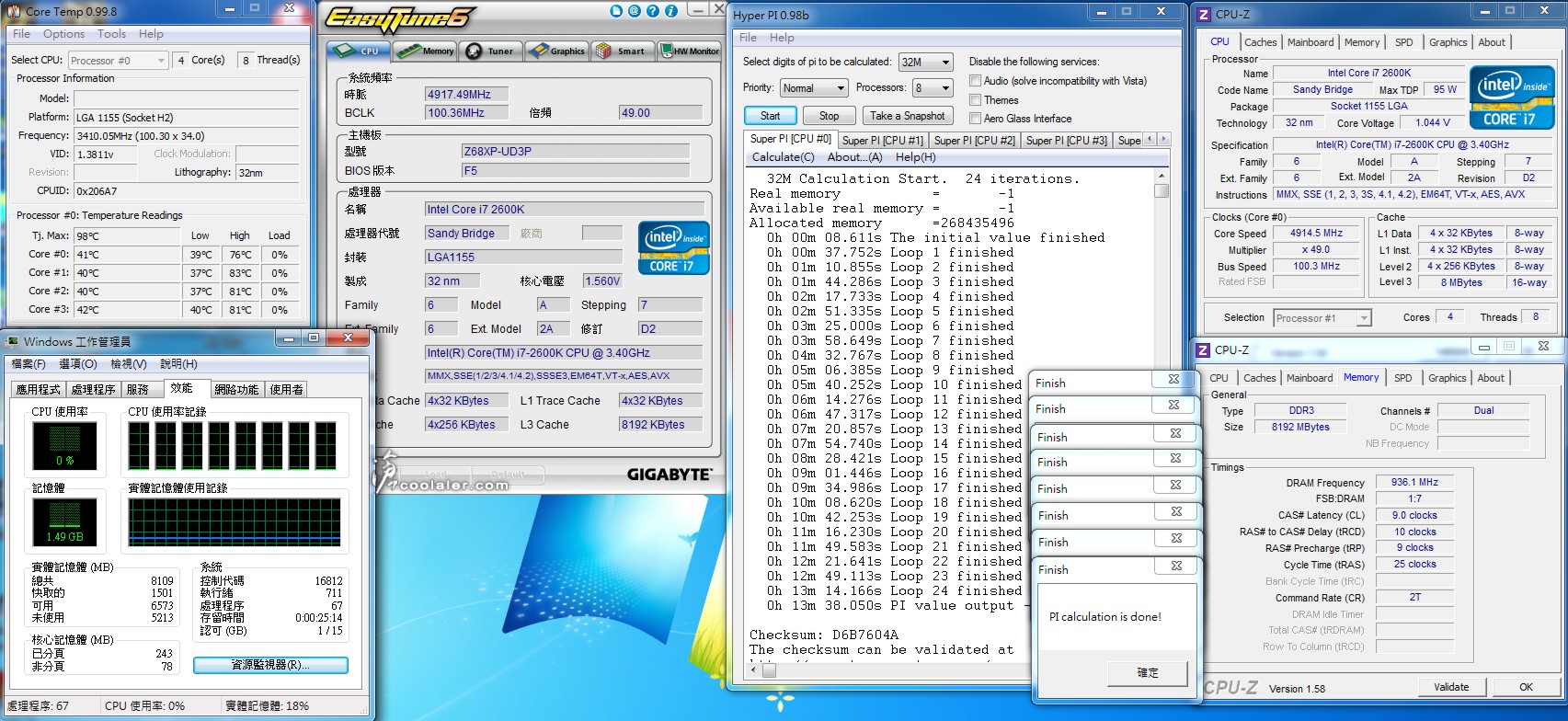Click the 936.1 MHz DRAM Frequency value
Image resolution: width=1568 pixels, height=721 pixels.
pos(1414,482)
